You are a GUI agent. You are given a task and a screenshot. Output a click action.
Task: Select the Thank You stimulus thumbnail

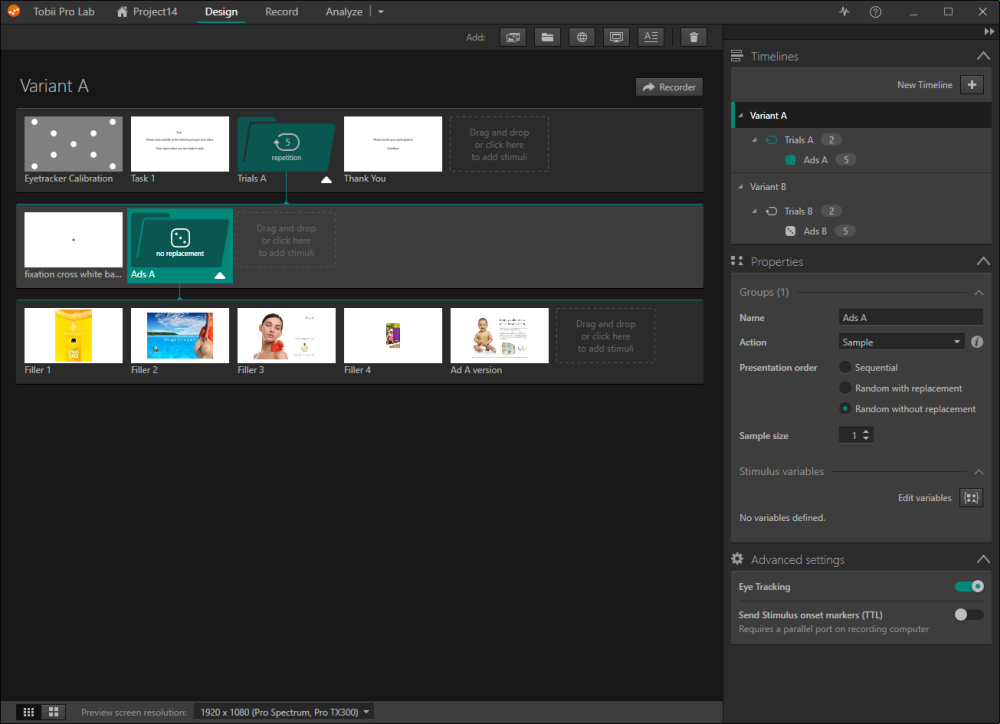point(393,144)
